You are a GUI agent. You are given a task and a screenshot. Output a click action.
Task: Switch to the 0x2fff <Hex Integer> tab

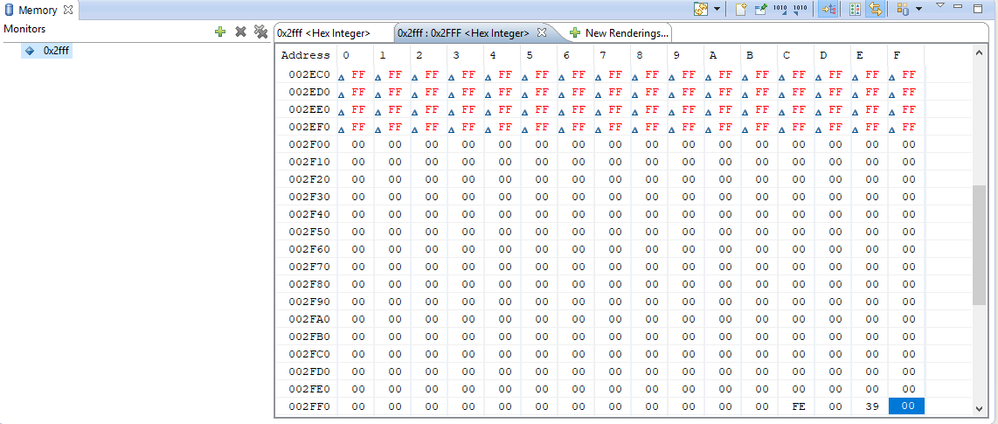pos(323,33)
